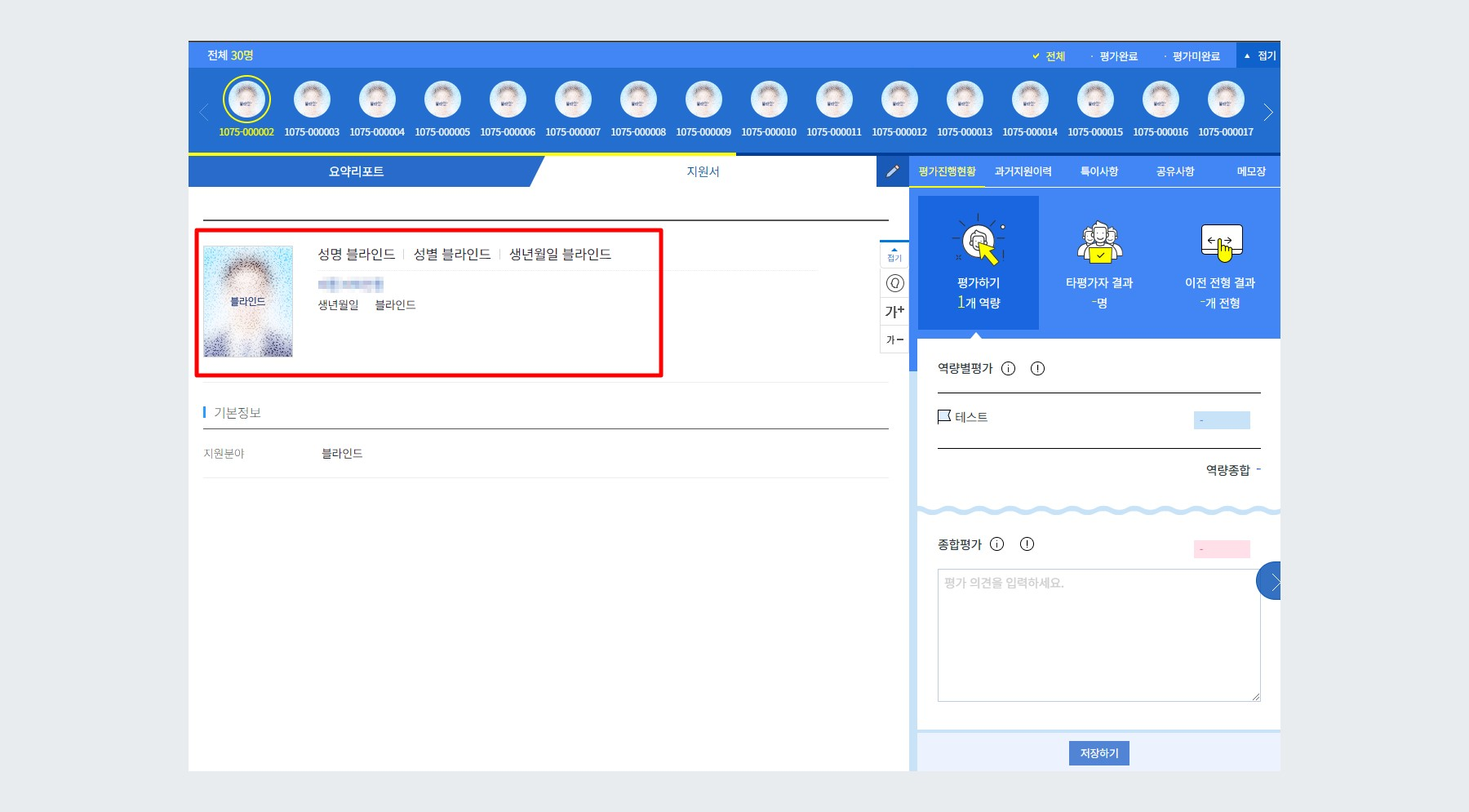Select applicant 1075-000006 avatar

coord(508,100)
